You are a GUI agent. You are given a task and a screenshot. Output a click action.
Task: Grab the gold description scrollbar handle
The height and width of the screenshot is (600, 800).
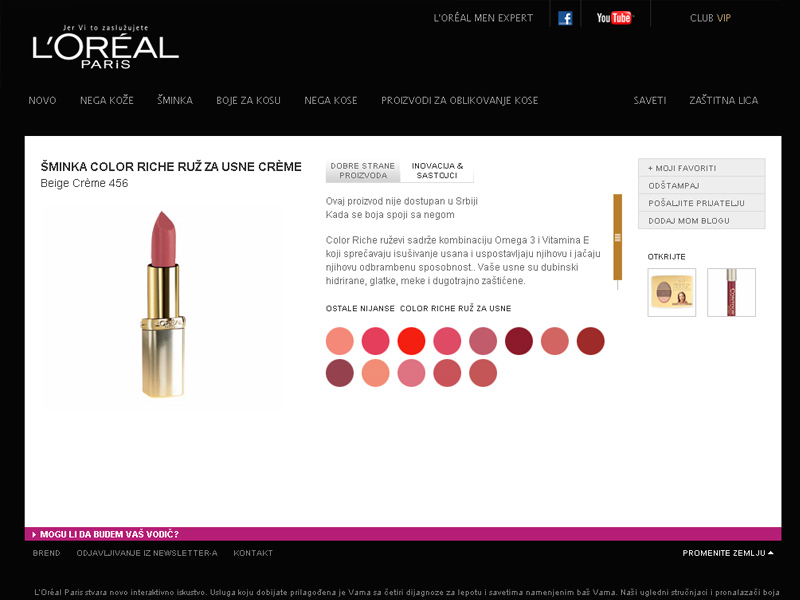click(x=617, y=237)
